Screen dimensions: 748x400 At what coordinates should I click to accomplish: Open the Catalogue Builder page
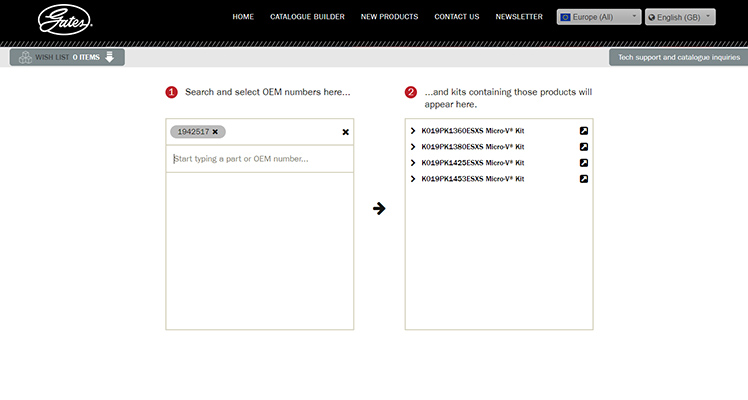pyautogui.click(x=307, y=17)
